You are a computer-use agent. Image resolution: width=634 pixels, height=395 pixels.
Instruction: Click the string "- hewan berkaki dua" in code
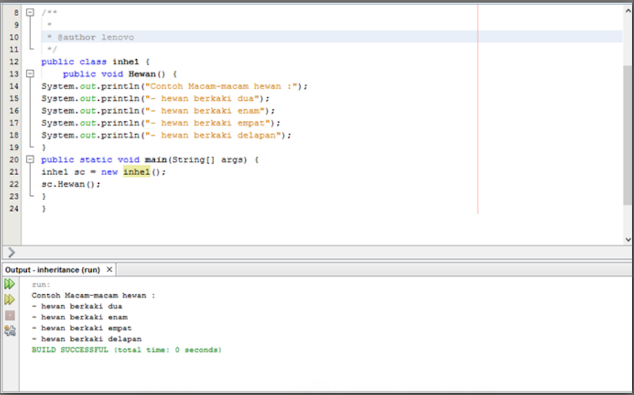tap(202, 98)
